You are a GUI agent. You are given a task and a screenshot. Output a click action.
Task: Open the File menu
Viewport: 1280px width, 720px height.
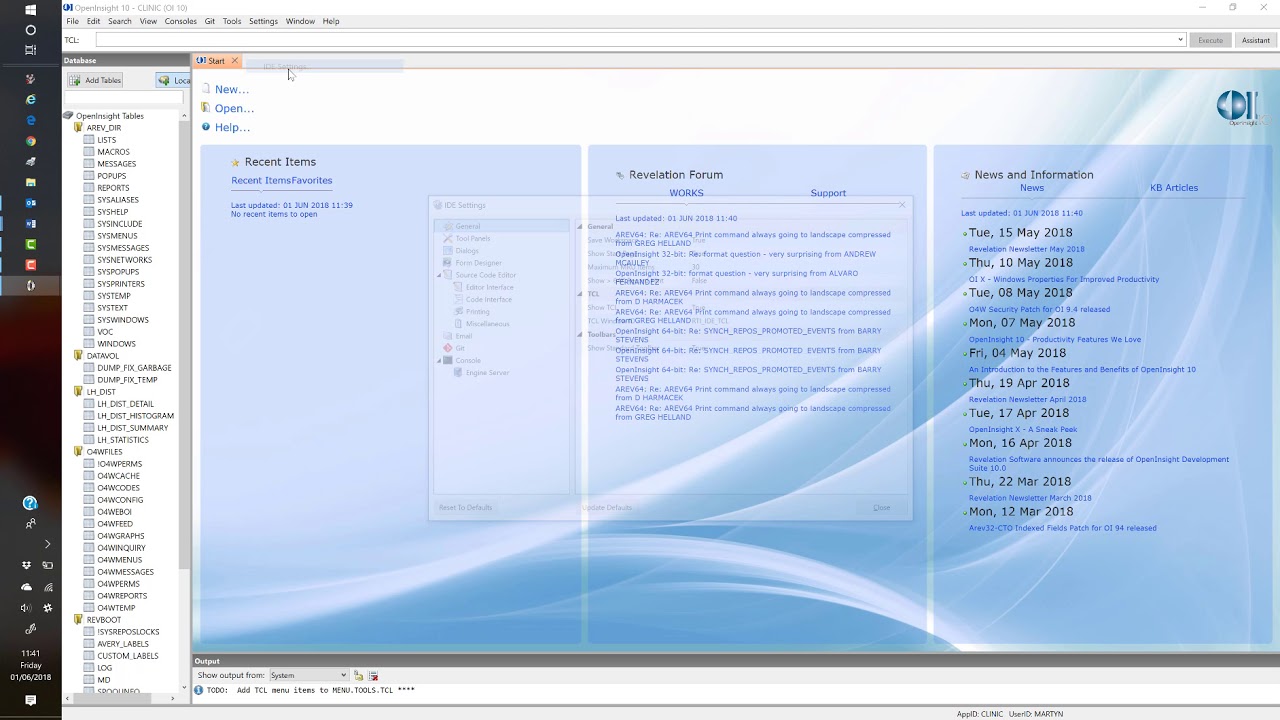click(72, 21)
